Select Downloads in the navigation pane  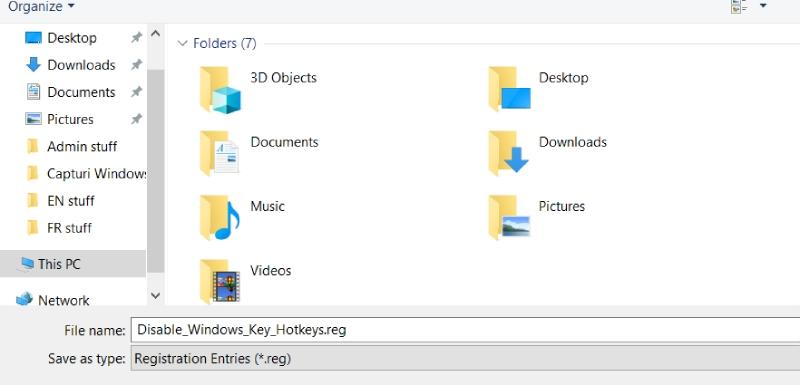click(x=81, y=65)
